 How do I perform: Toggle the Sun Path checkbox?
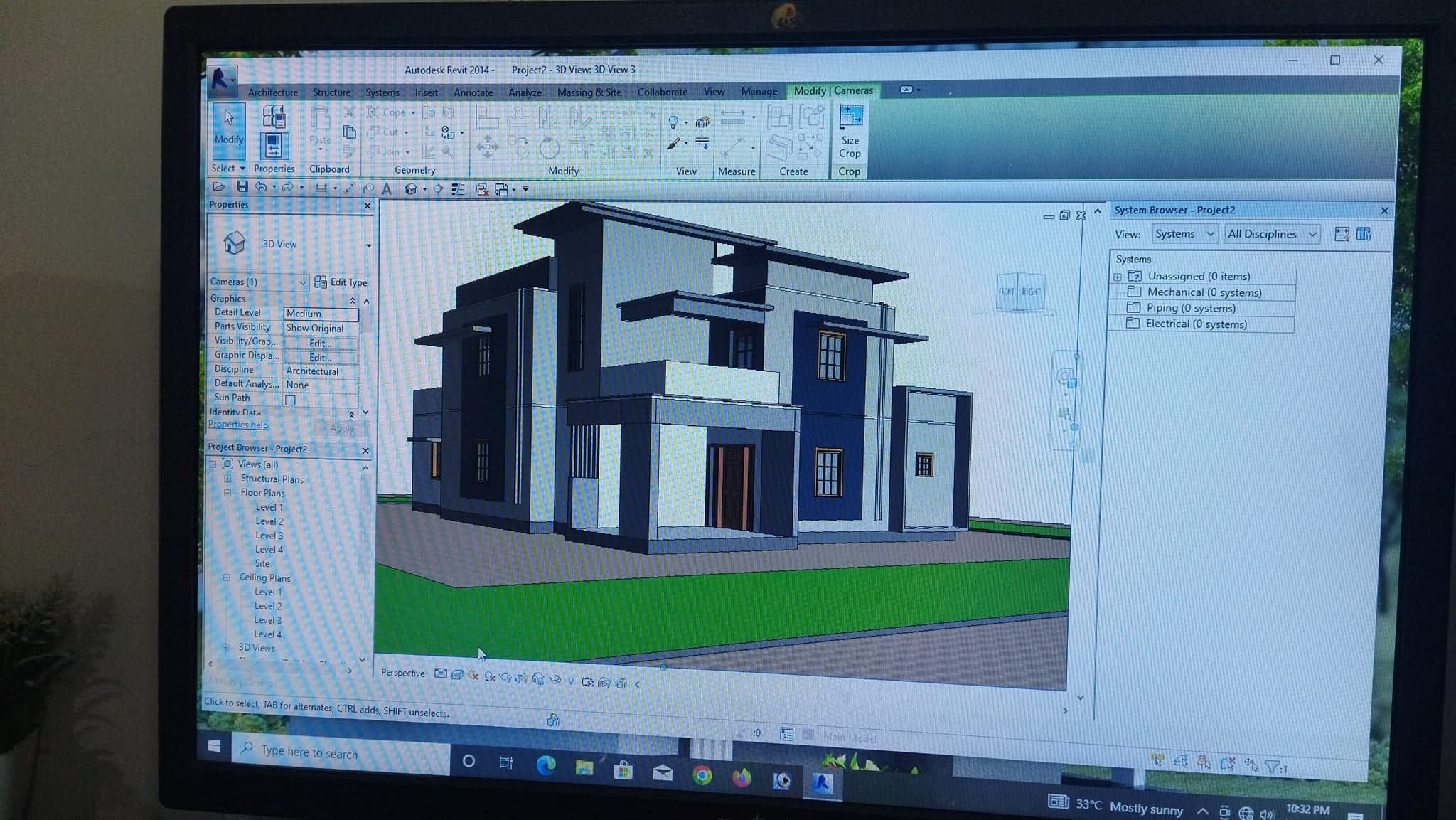point(290,400)
